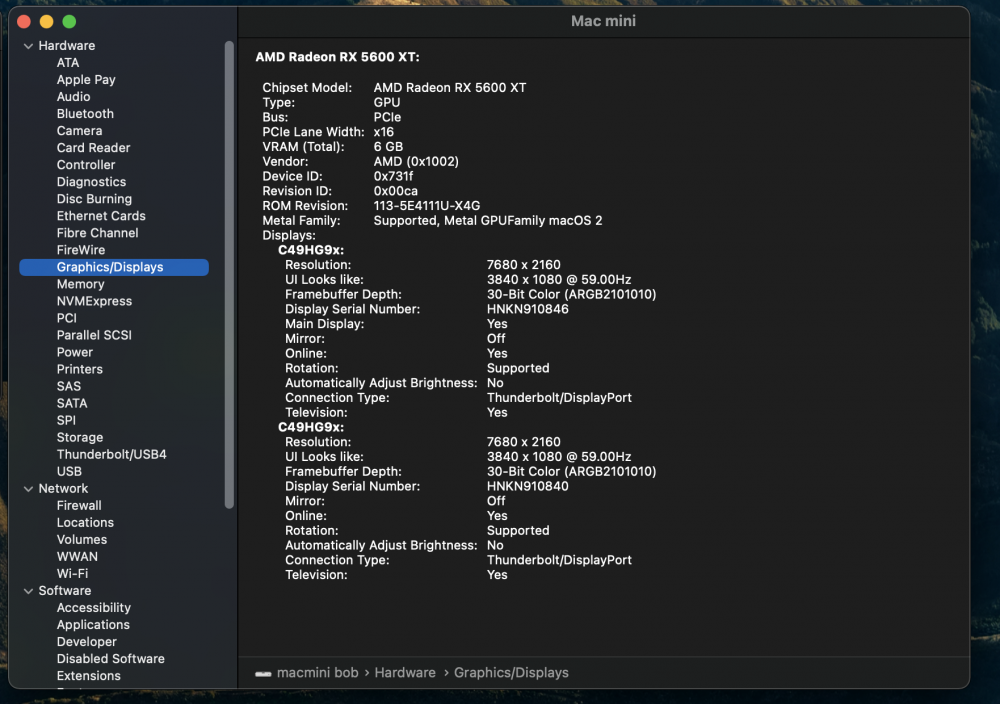Click the AMD Radeon RX 5600 XT heading
This screenshot has width=1000, height=704.
tap(337, 57)
